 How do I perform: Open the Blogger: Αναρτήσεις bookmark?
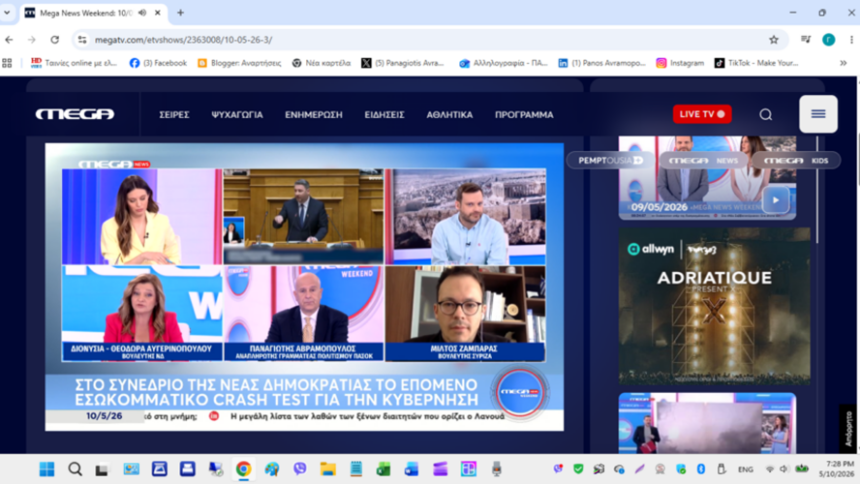240,63
